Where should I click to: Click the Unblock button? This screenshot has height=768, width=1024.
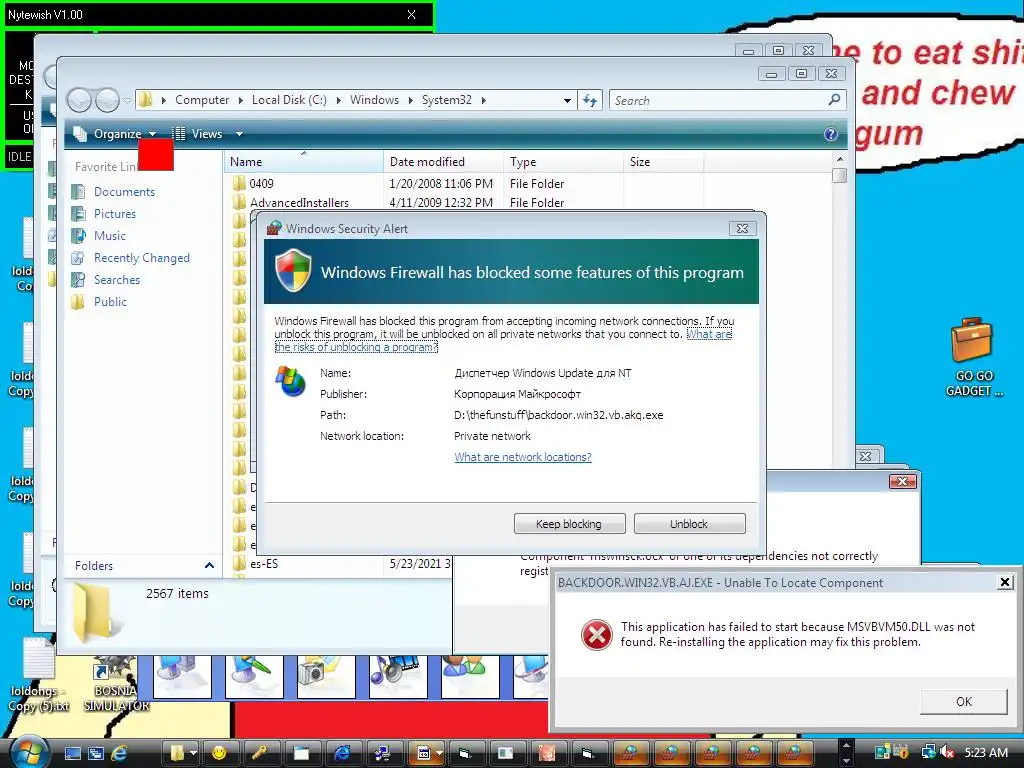pyautogui.click(x=689, y=524)
